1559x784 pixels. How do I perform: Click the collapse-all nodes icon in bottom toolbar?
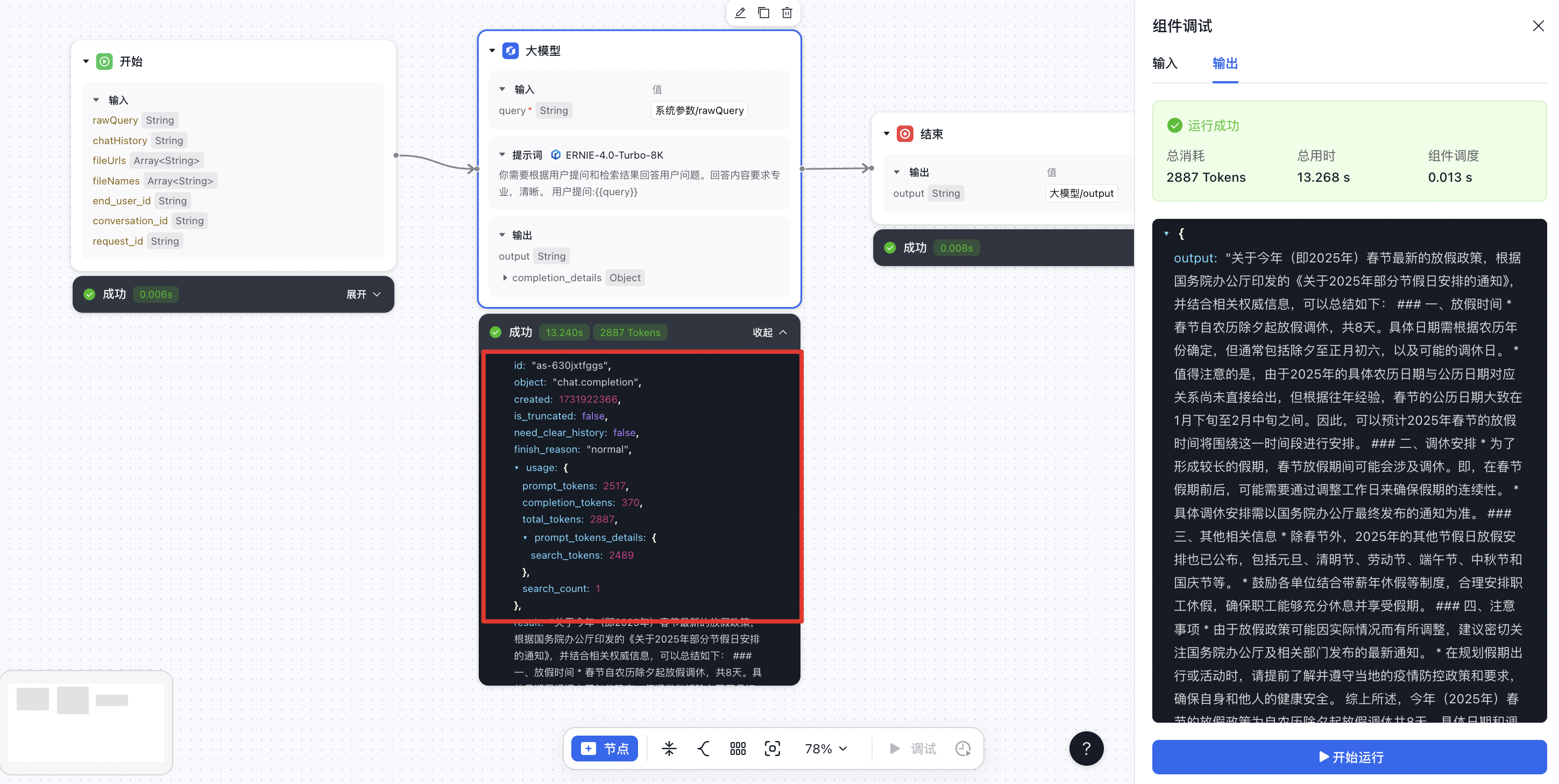pos(669,749)
